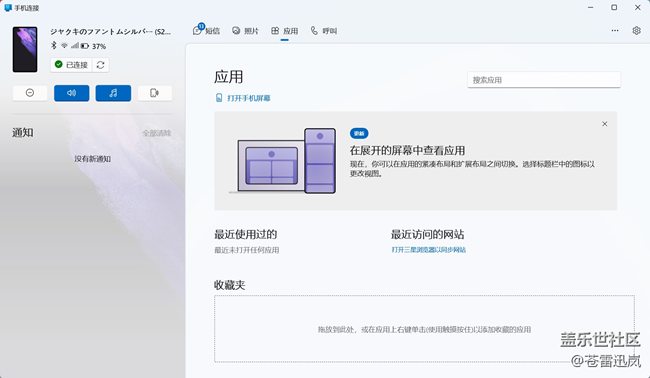Click the device name ジャクキのファントムシルバー
The image size is (650, 378).
click(x=110, y=32)
